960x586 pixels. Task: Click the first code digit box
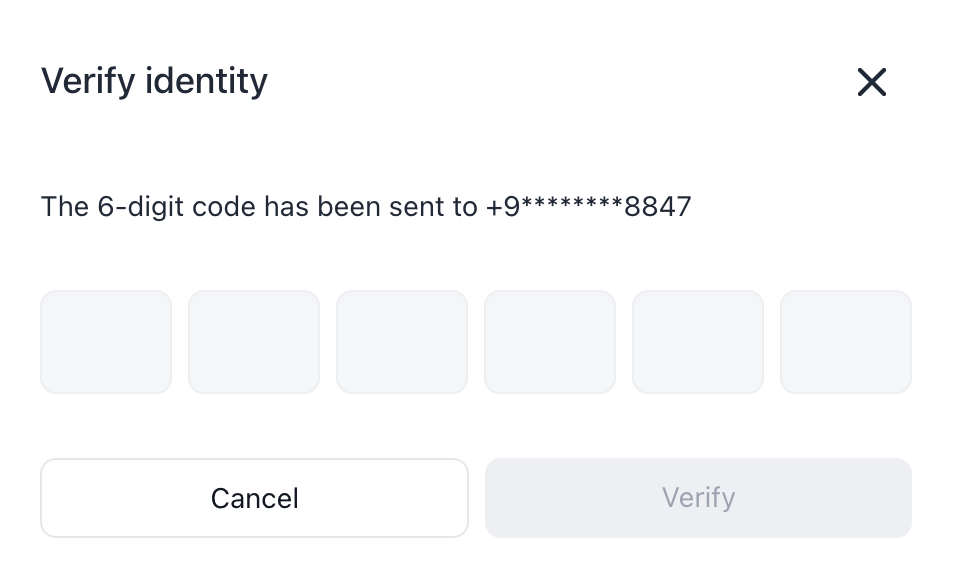[x=106, y=342]
